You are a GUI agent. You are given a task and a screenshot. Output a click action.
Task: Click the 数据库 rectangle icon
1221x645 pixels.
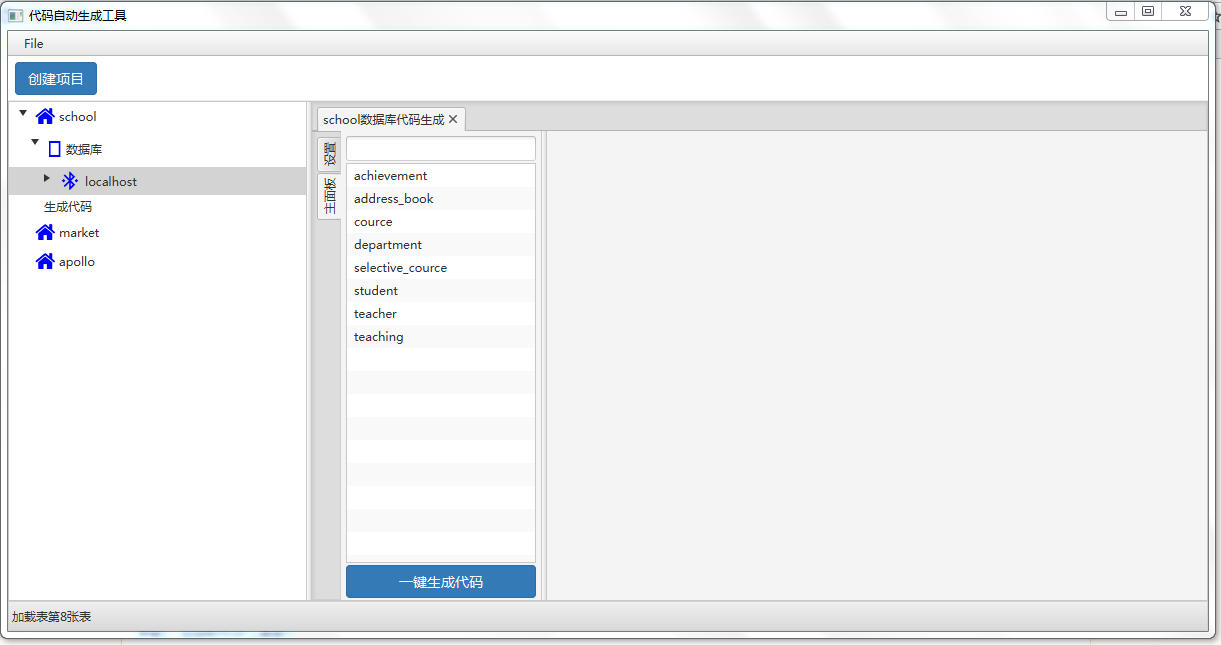55,149
